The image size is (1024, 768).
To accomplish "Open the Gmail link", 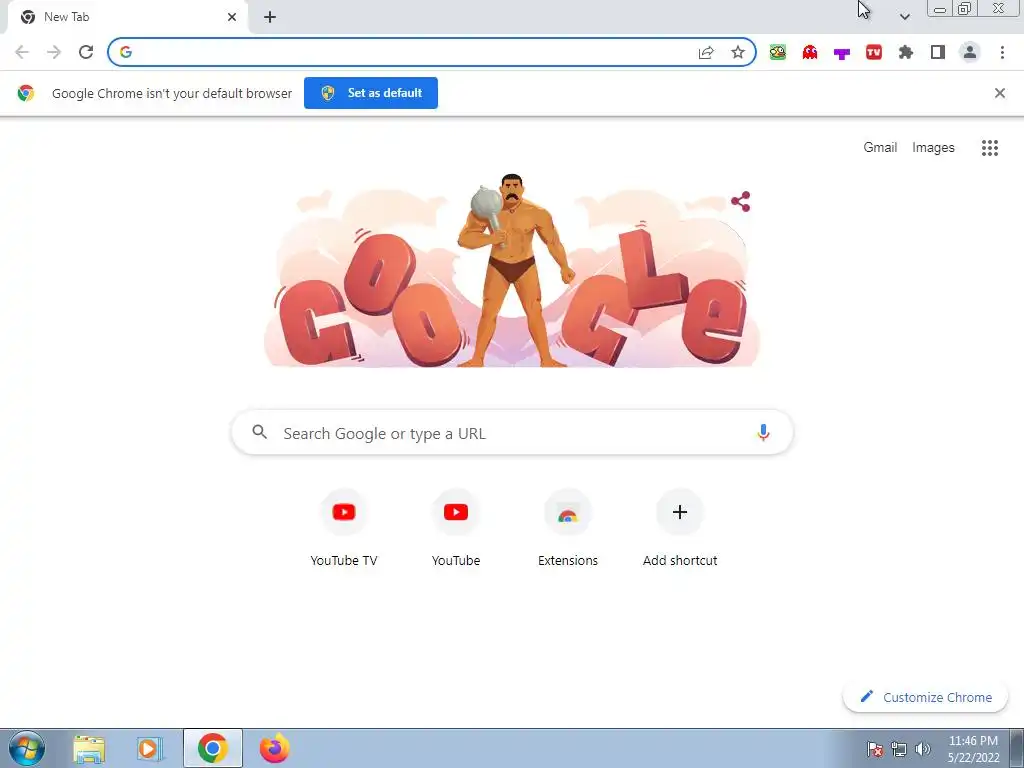I will pyautogui.click(x=880, y=148).
